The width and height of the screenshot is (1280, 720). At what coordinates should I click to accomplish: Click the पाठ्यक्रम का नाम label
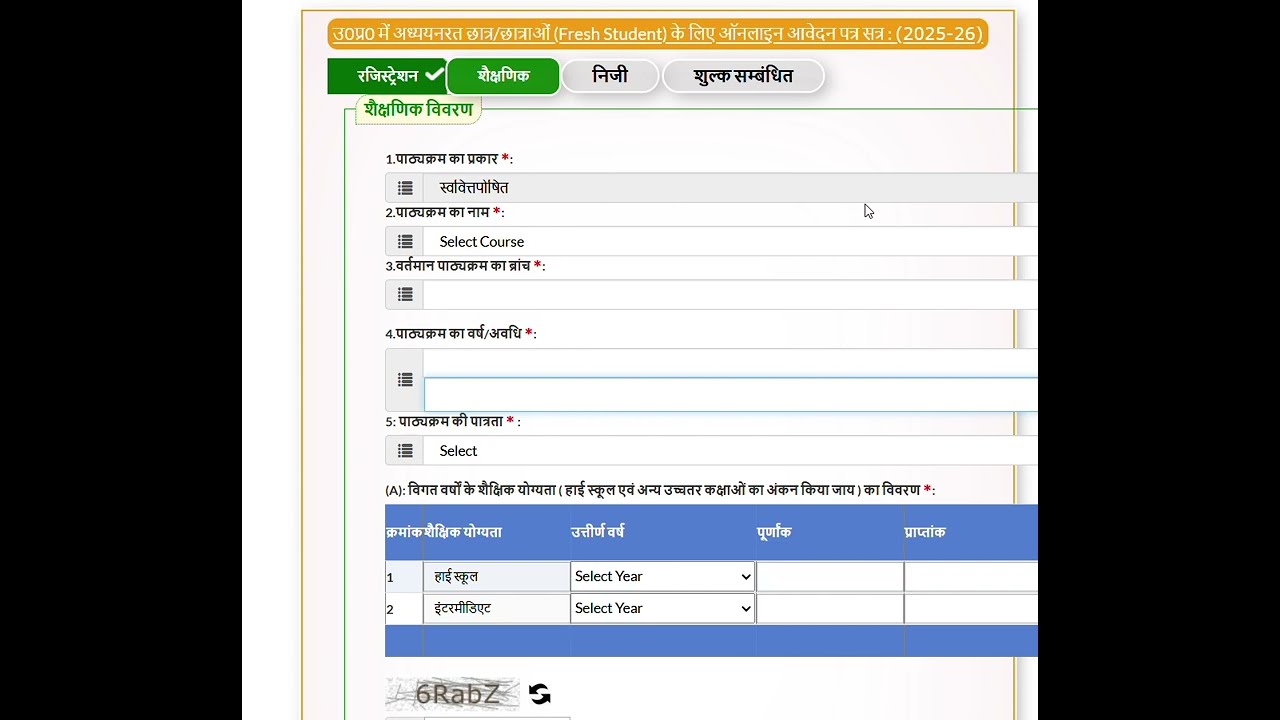click(x=443, y=213)
